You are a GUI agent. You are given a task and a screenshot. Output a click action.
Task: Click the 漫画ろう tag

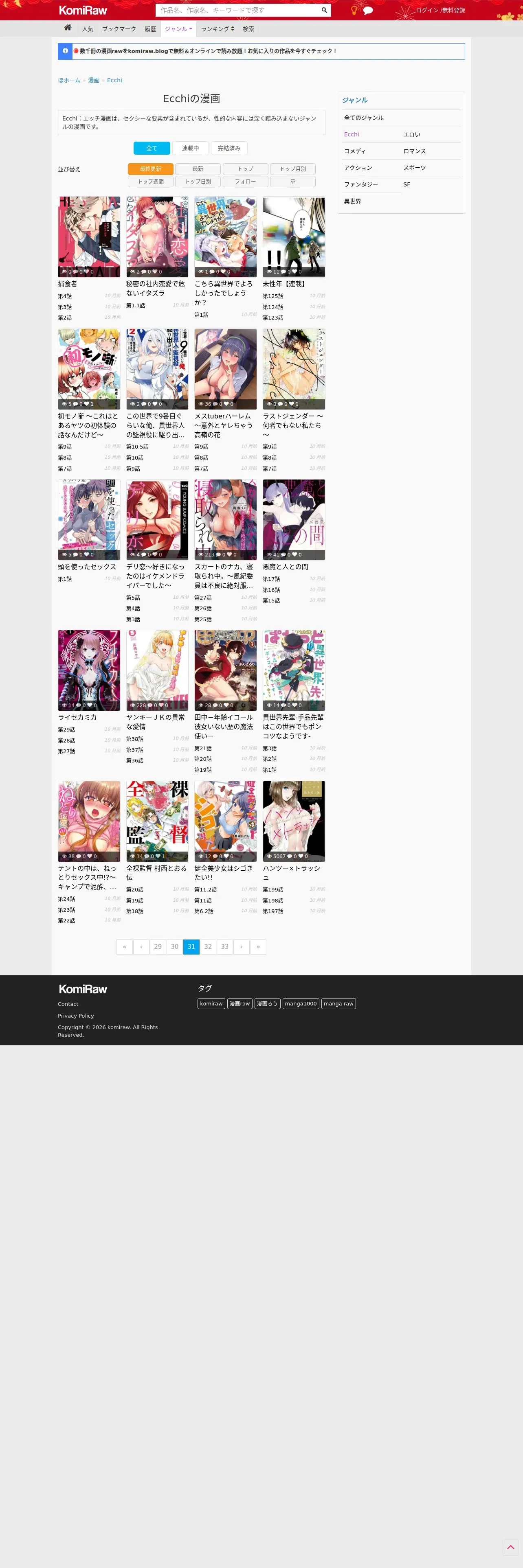click(x=267, y=1004)
